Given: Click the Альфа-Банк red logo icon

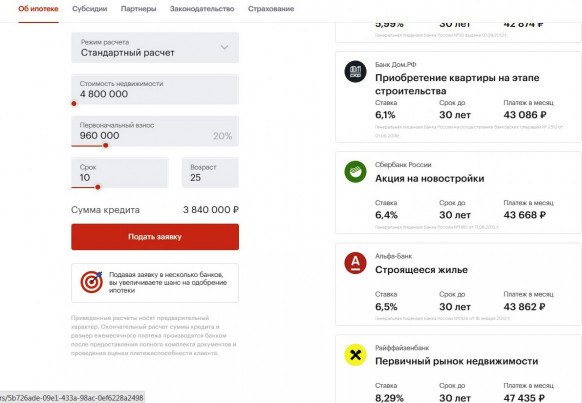Looking at the screenshot, I should pyautogui.click(x=355, y=263).
